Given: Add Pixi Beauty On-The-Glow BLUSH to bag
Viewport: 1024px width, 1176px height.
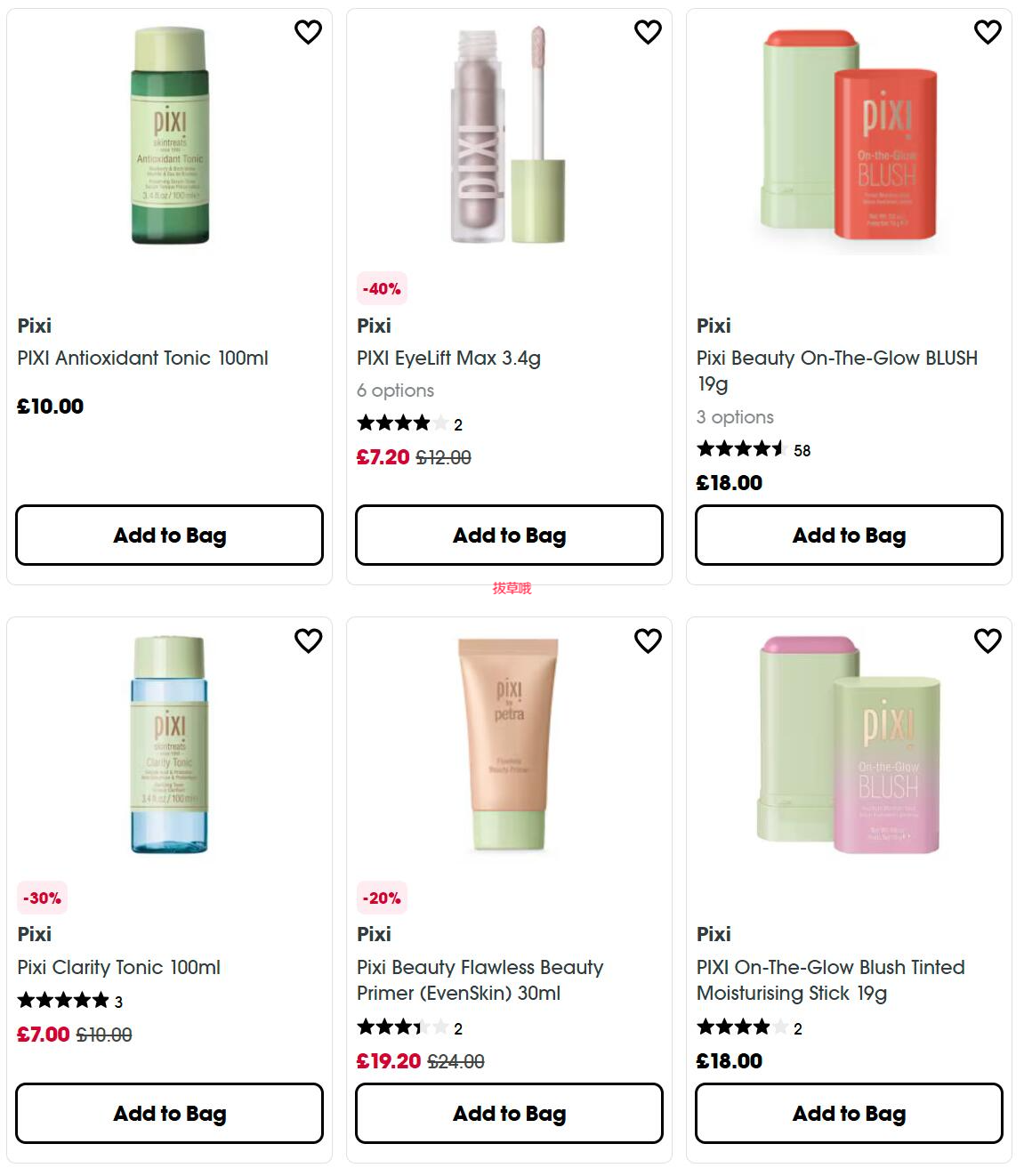Looking at the screenshot, I should (x=849, y=536).
